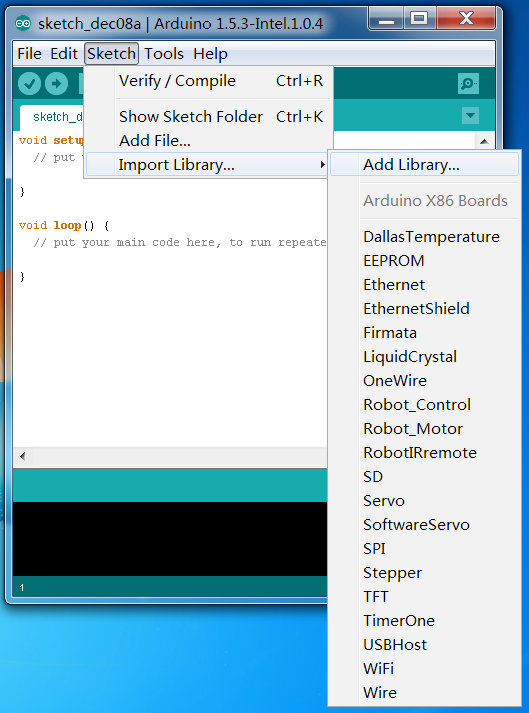Click the Verify checkmark toolbar icon
529x713 pixels.
pyautogui.click(x=30, y=84)
